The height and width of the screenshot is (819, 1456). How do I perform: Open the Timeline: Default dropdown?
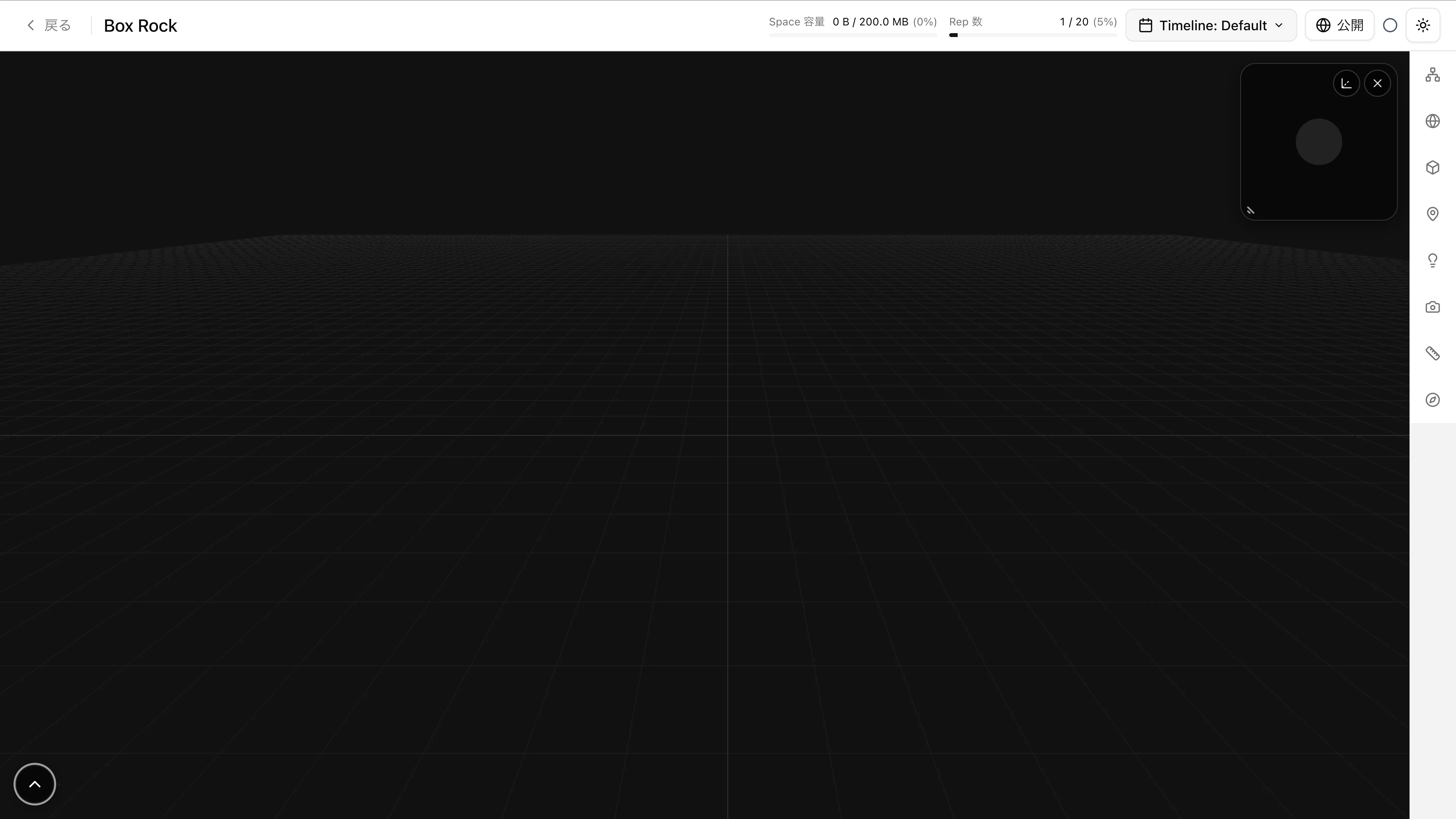[x=1211, y=25]
